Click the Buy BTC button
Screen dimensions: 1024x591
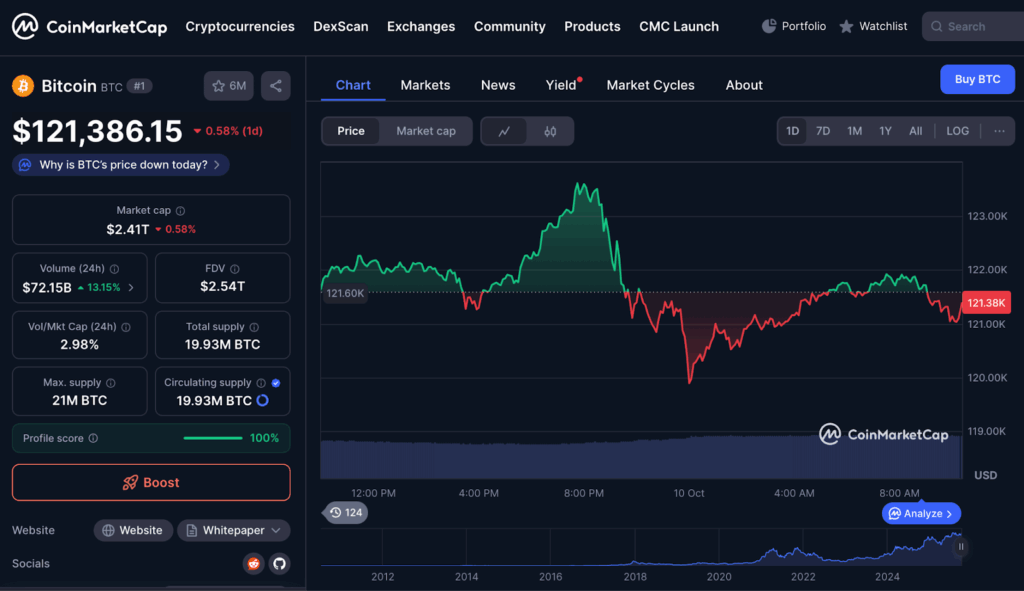977,79
